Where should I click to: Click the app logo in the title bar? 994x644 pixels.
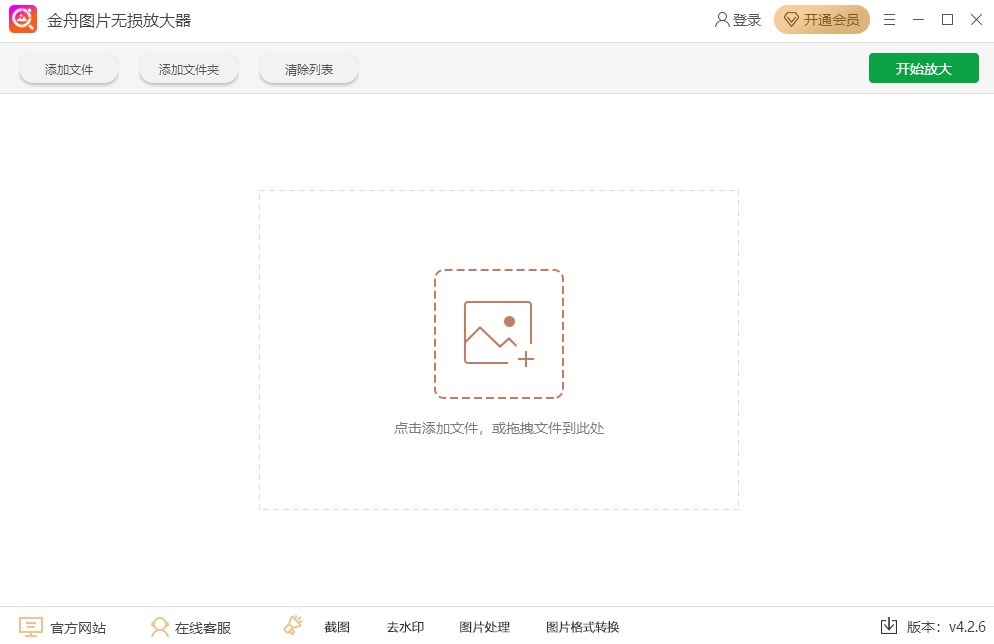pyautogui.click(x=22, y=19)
